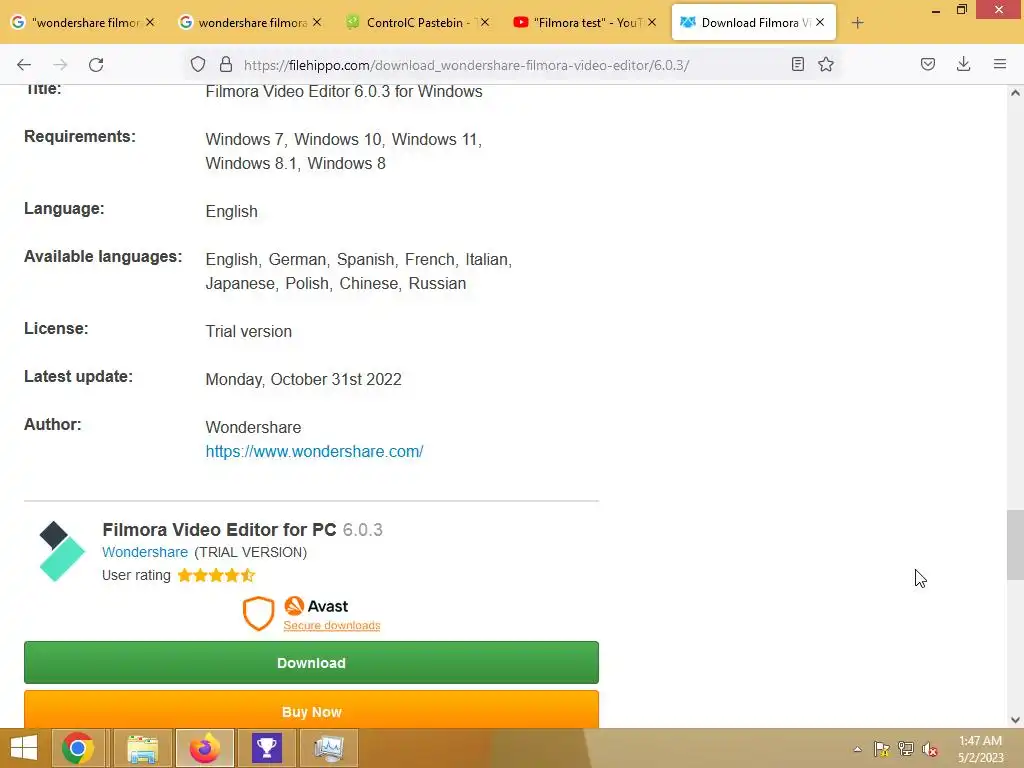Switch to the "Filmora test" YouTube tab
Viewport: 1024px width, 768px height.
[585, 22]
